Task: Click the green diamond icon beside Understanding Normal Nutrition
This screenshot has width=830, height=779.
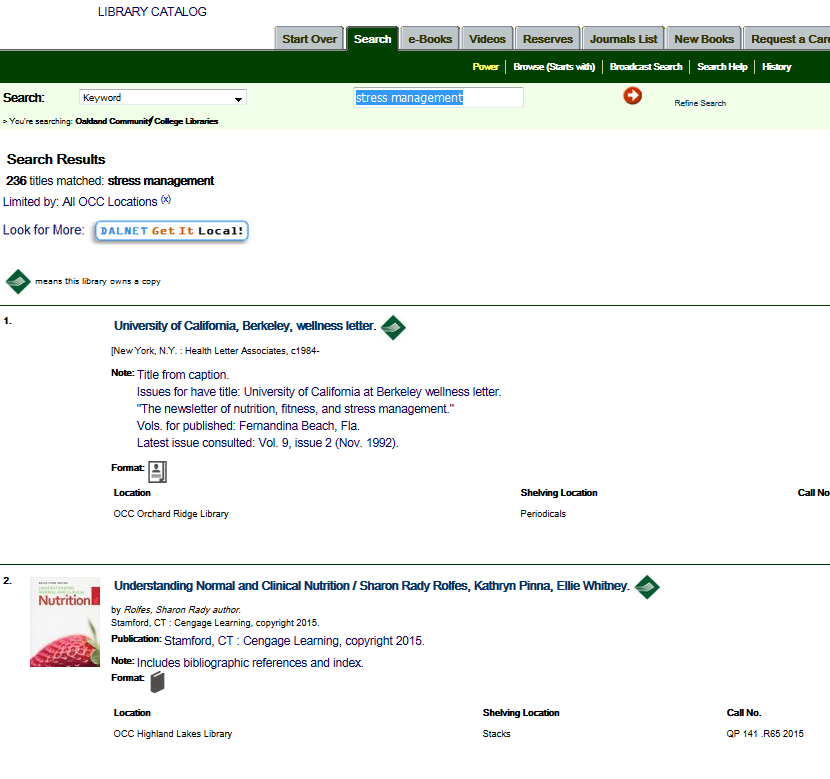Action: [x=647, y=587]
